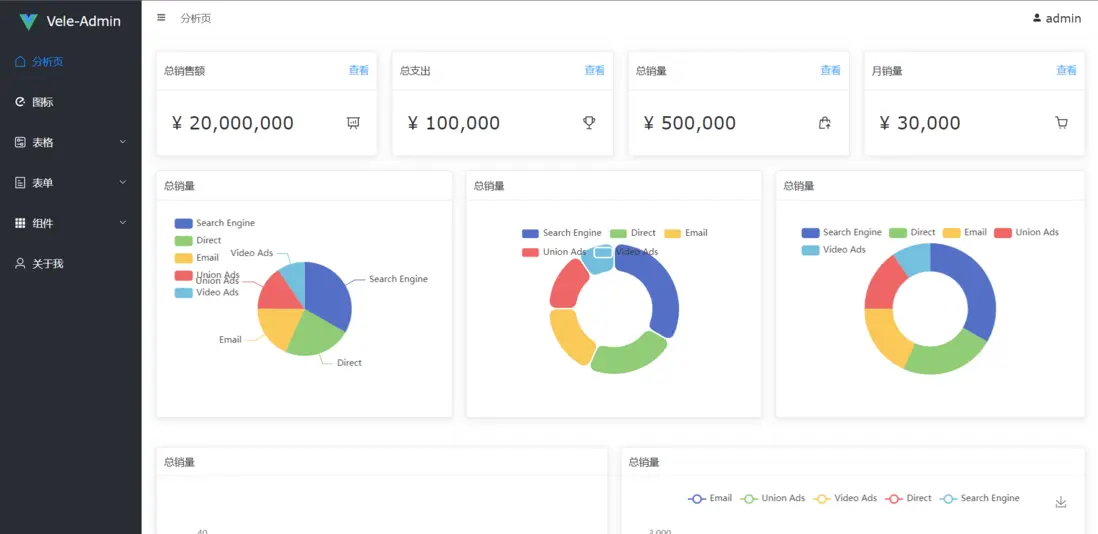Toggle Email legend in rounded donut chart
Viewport: 1098px width, 534px height.
click(686, 233)
